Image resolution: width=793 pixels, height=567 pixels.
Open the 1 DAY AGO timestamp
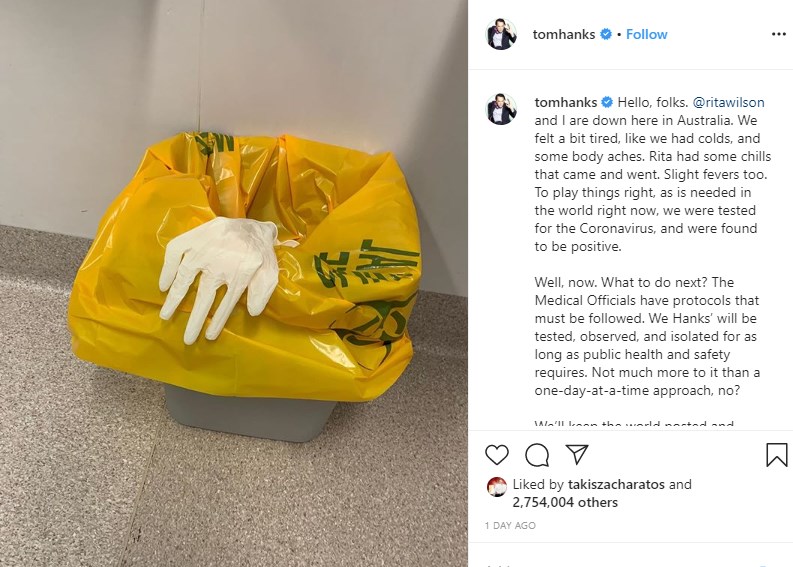coord(510,526)
